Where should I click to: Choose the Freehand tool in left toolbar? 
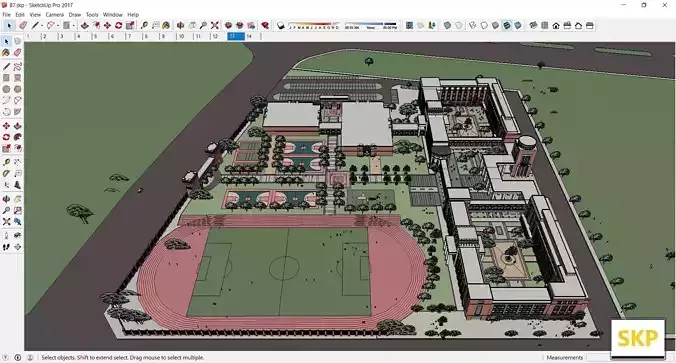(x=17, y=66)
